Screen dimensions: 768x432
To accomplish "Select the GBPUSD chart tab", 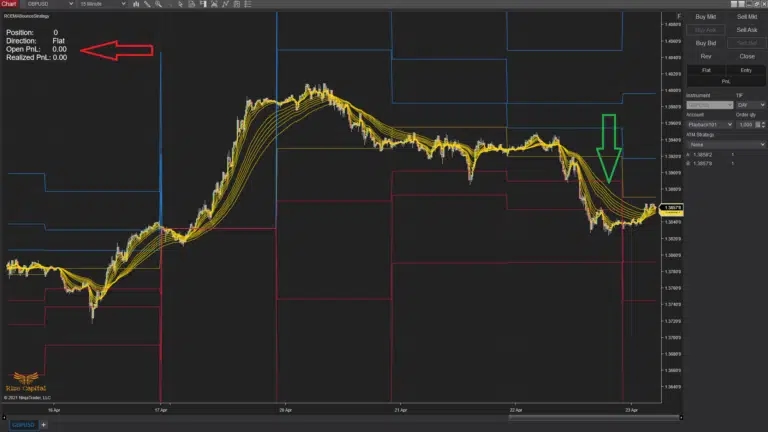I will point(18,425).
